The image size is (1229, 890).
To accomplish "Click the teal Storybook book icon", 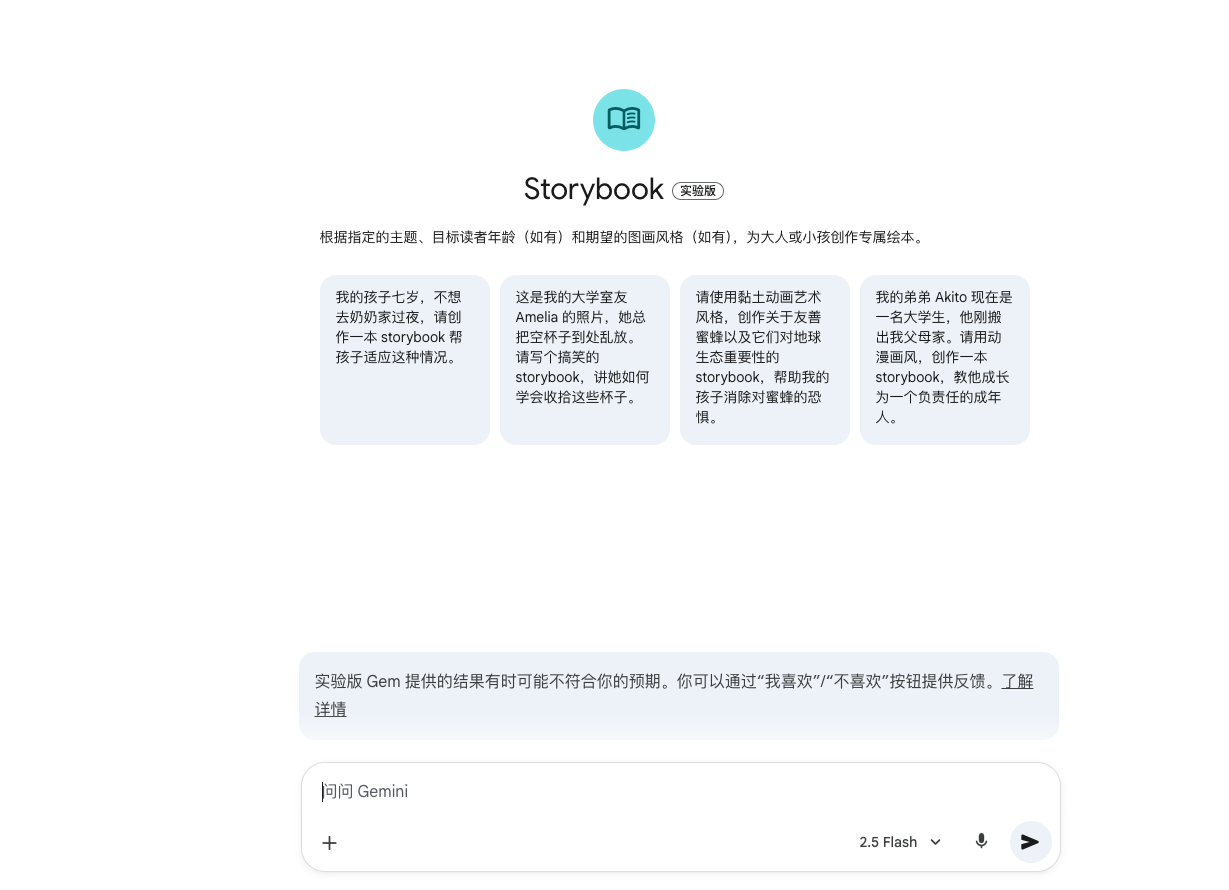I will tap(623, 120).
